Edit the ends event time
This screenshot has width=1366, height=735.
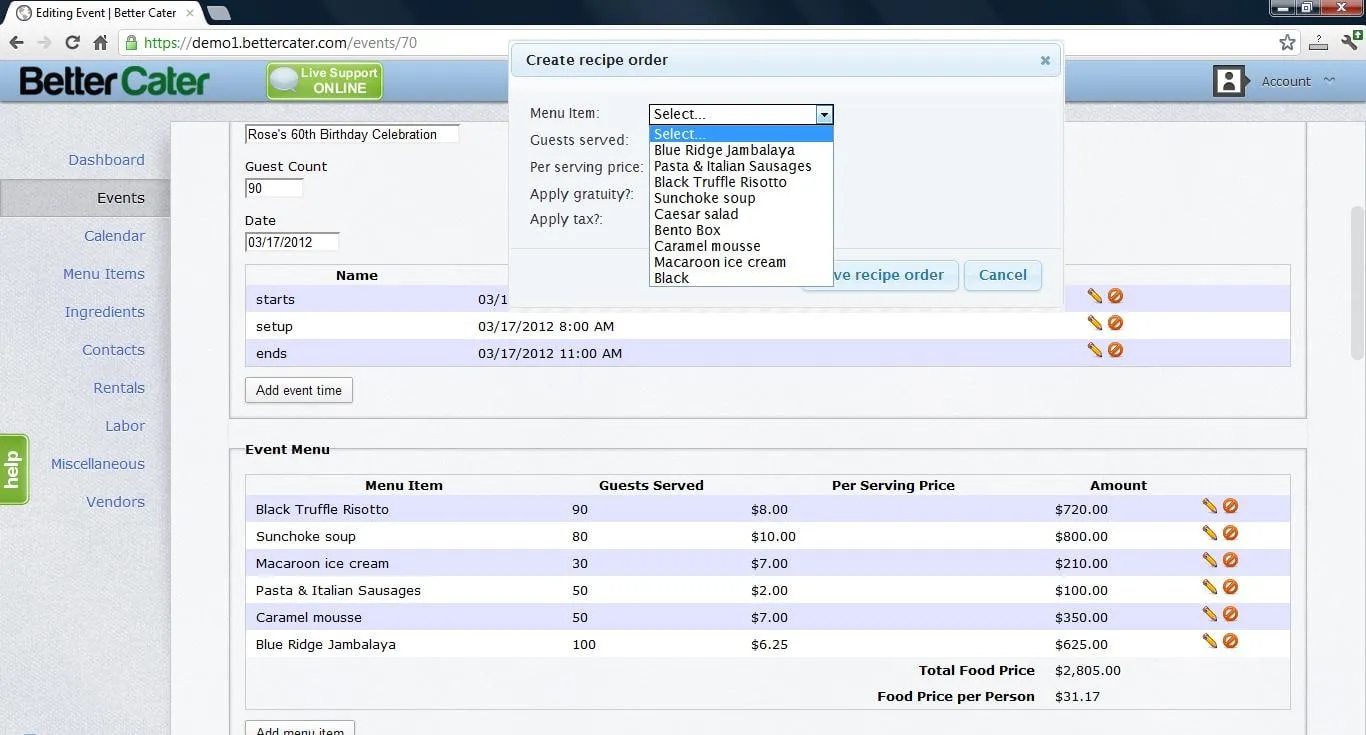coord(1095,350)
